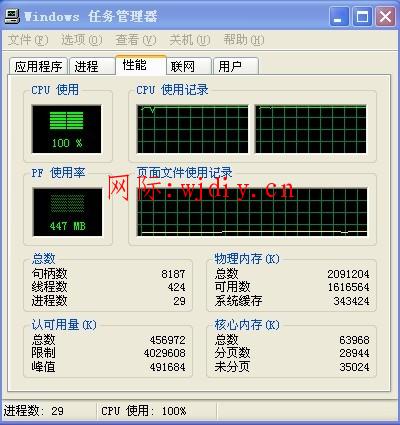The image size is (400, 425).
Task: Switch to the 用户 tab
Action: tap(236, 66)
